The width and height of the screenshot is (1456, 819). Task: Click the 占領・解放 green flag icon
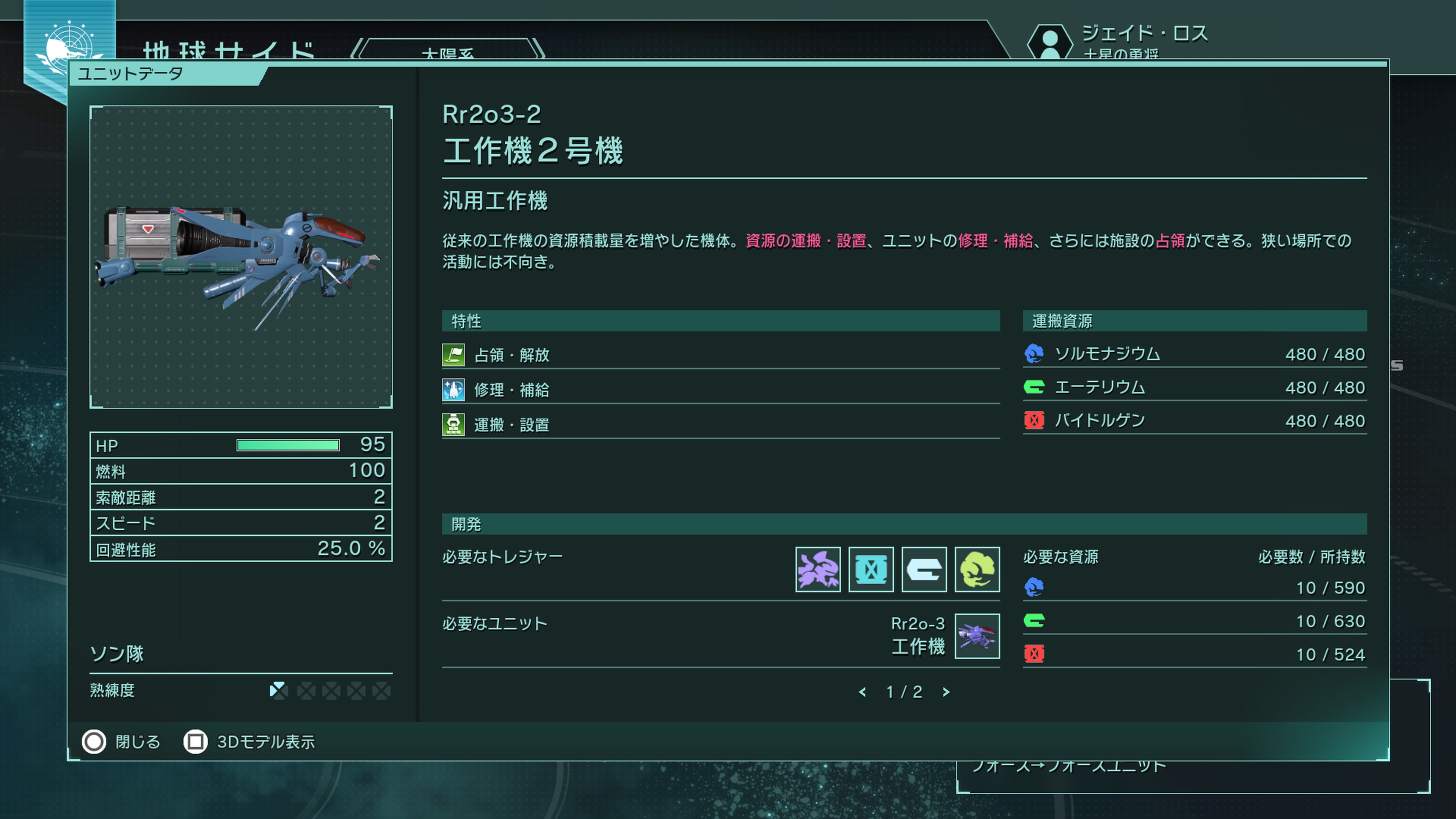point(453,355)
